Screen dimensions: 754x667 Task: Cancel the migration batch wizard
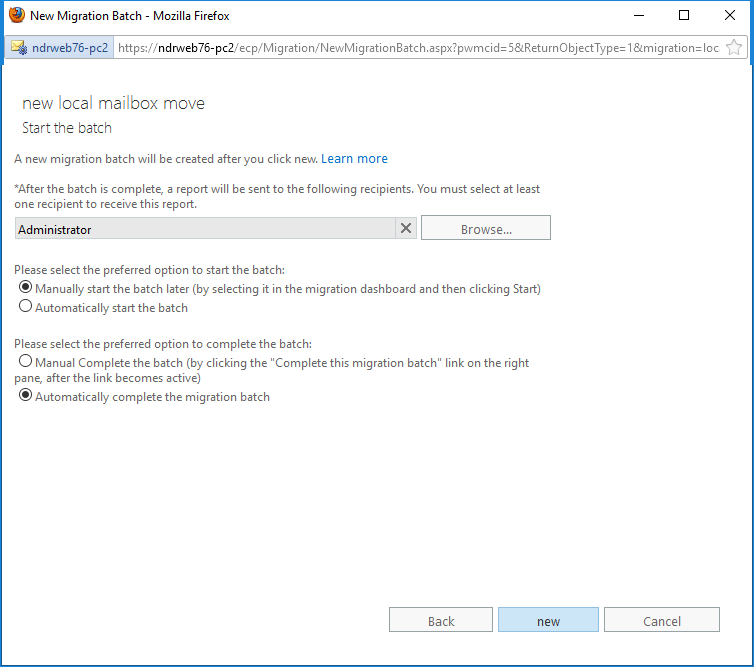click(662, 619)
